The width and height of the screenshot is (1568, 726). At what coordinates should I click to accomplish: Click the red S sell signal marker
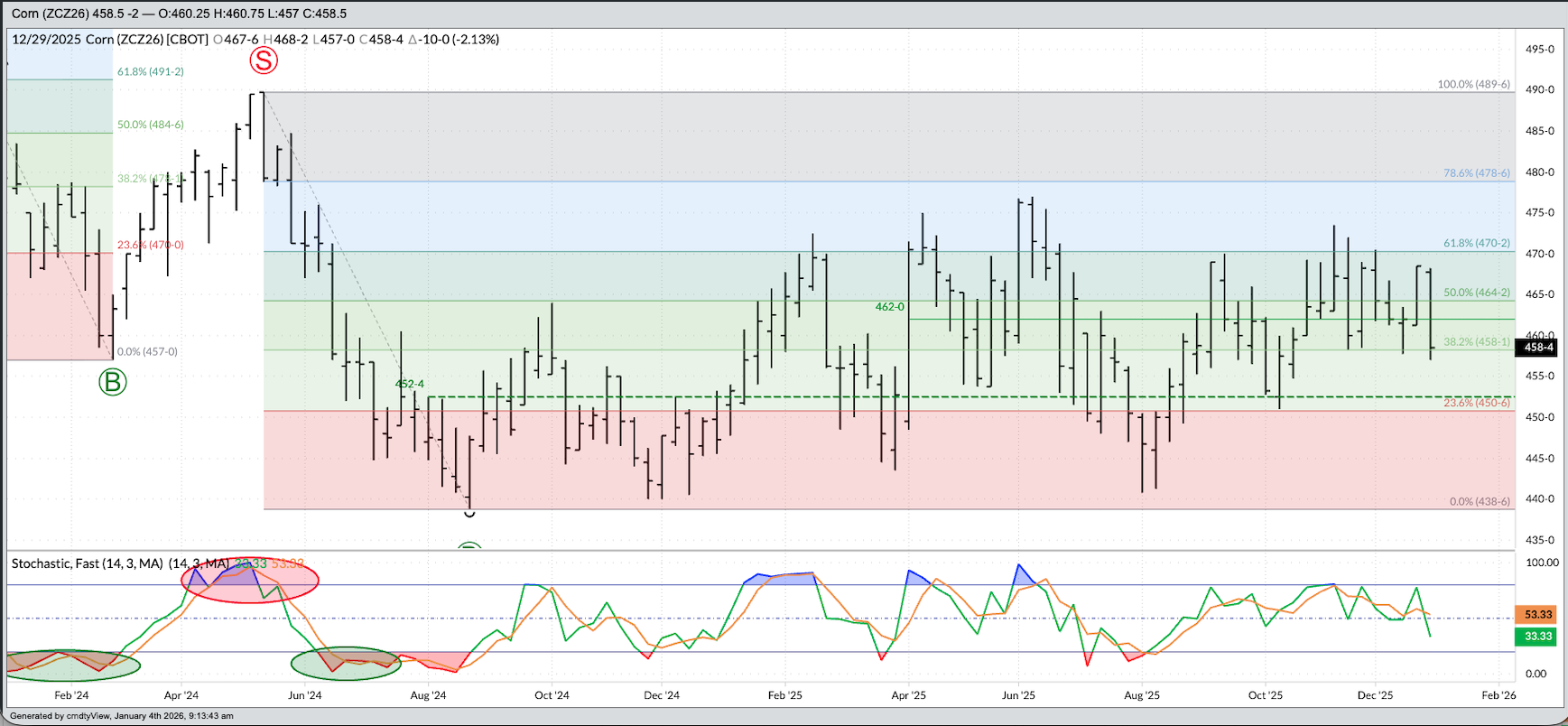tap(263, 60)
